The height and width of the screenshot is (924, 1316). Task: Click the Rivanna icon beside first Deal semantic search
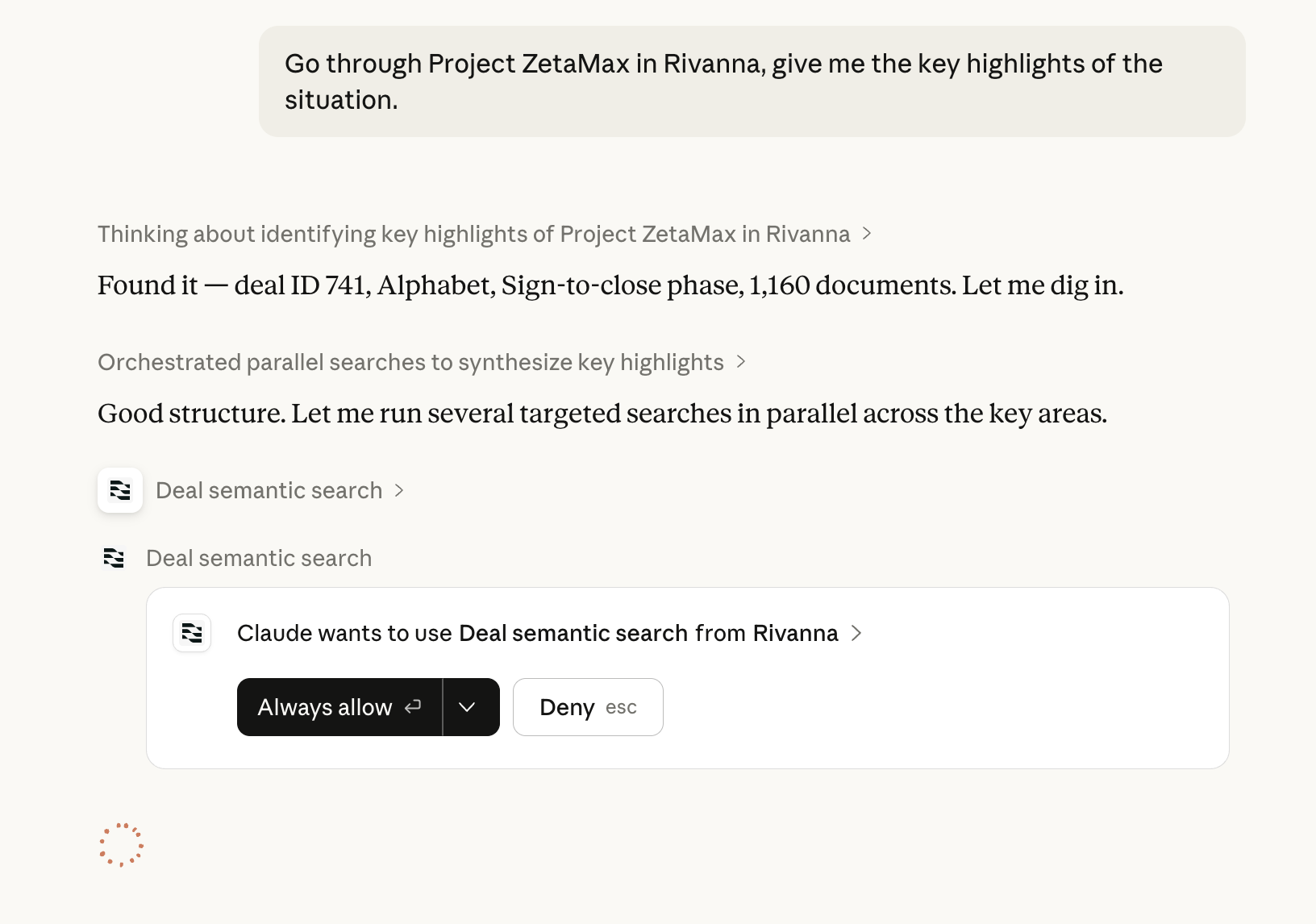(120, 490)
